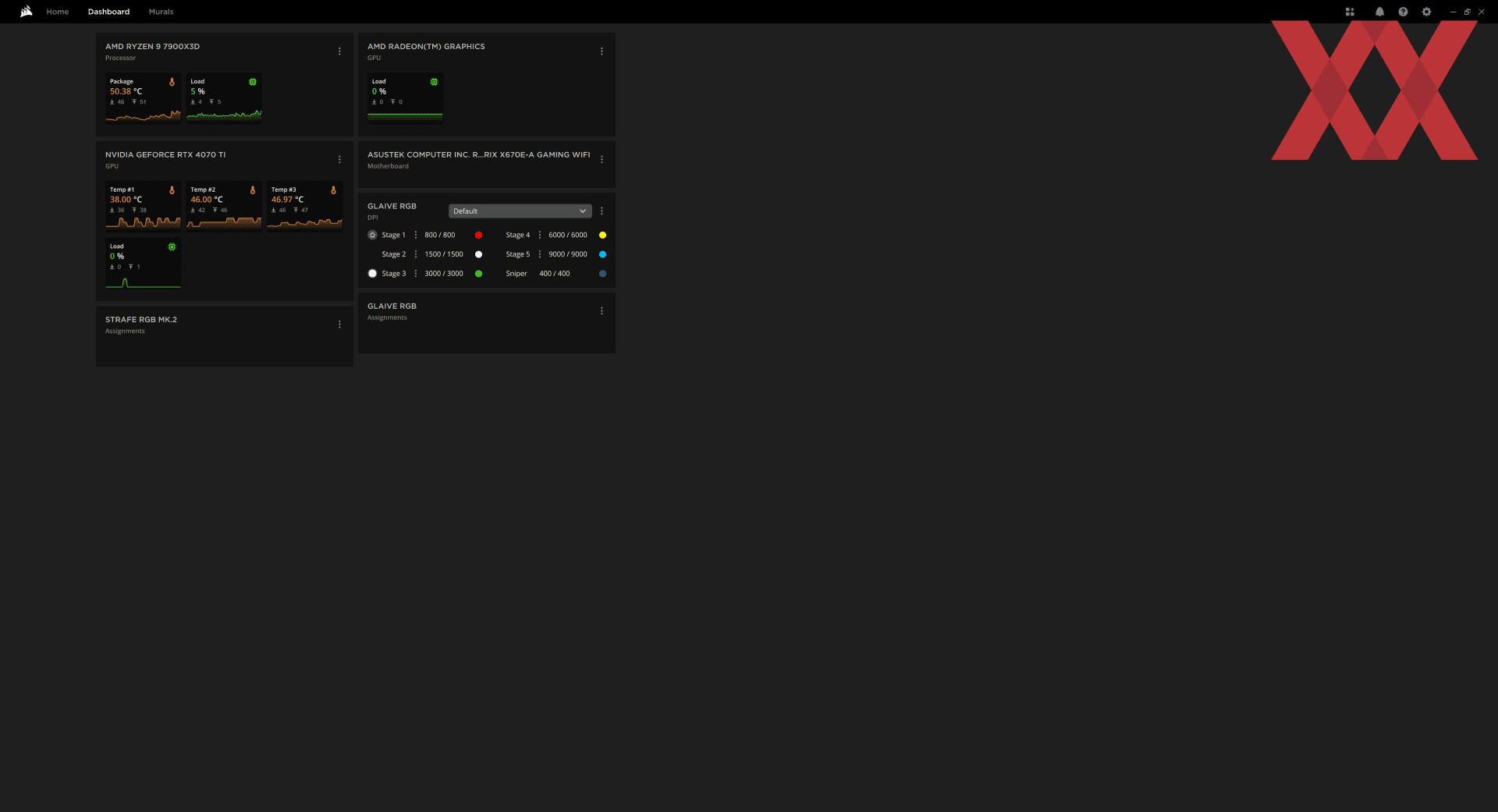Click the 3000 / 3000 DPI value
Image resolution: width=1498 pixels, height=812 pixels.
443,274
